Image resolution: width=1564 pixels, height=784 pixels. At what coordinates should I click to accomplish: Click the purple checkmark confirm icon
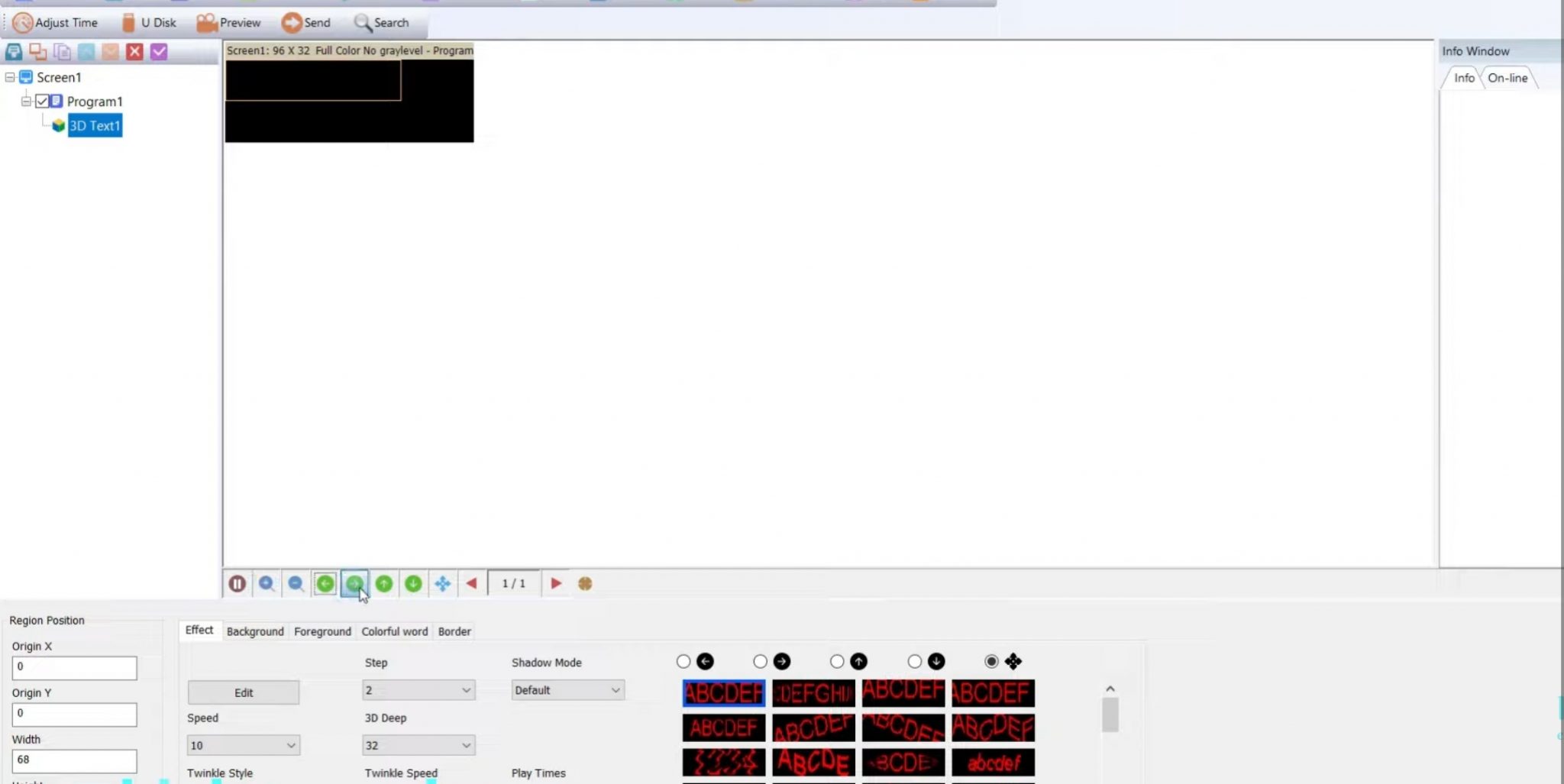coord(159,51)
